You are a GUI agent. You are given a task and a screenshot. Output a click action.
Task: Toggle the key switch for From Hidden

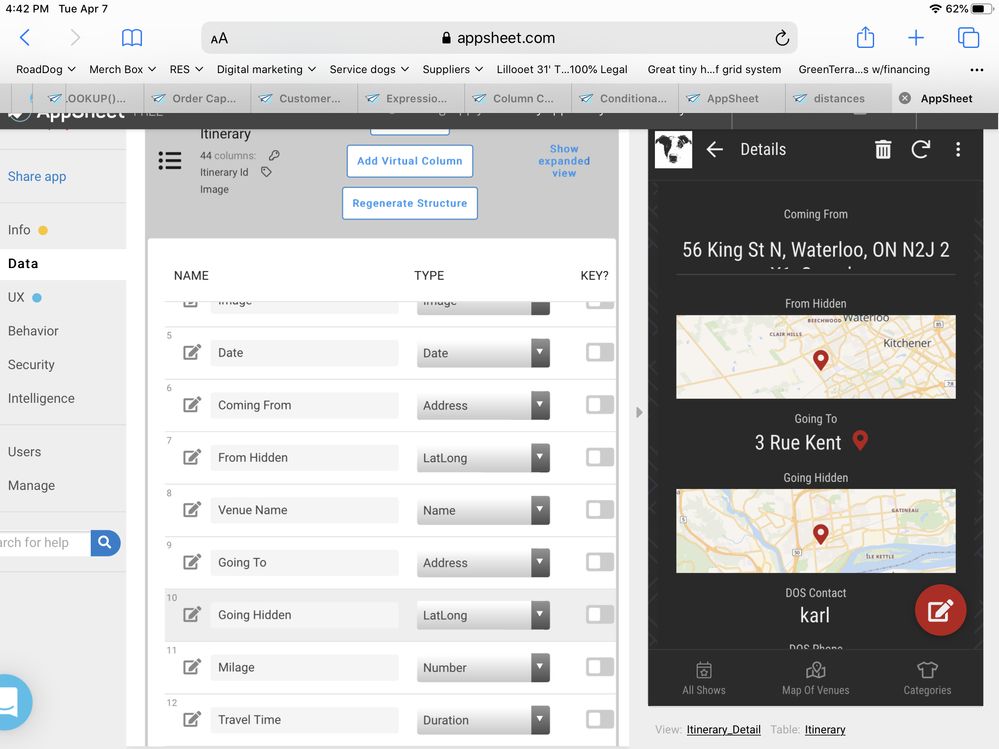coord(600,457)
